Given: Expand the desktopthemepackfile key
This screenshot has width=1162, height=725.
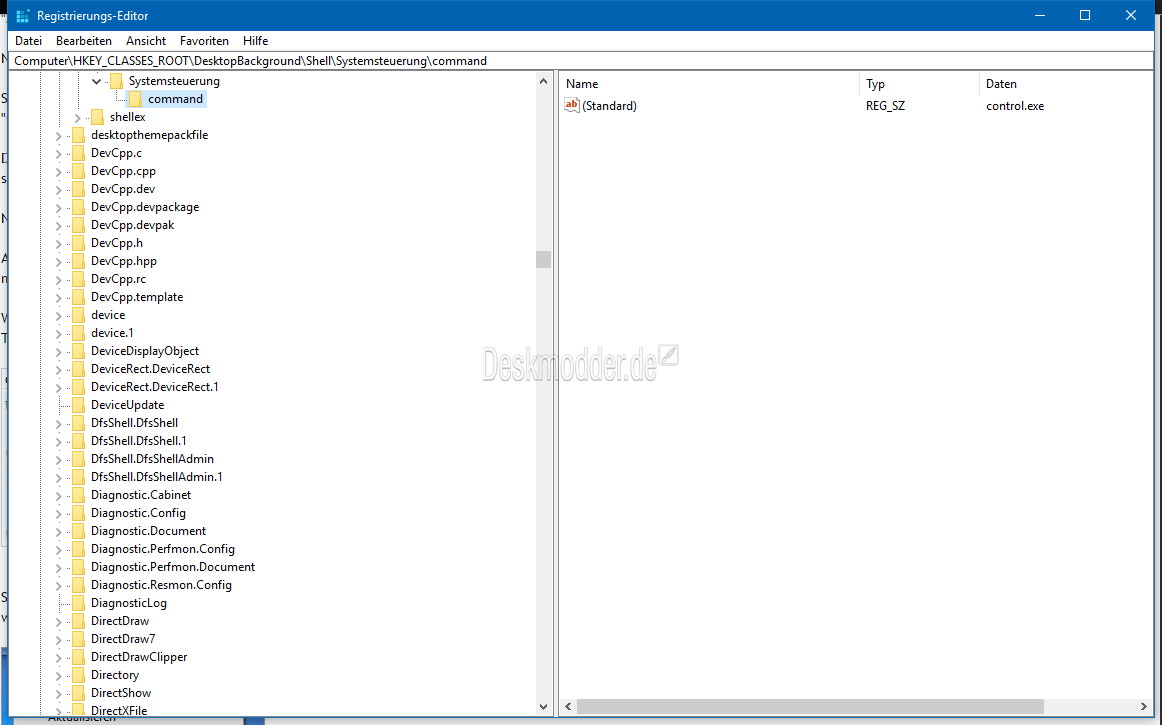Looking at the screenshot, I should tap(59, 135).
